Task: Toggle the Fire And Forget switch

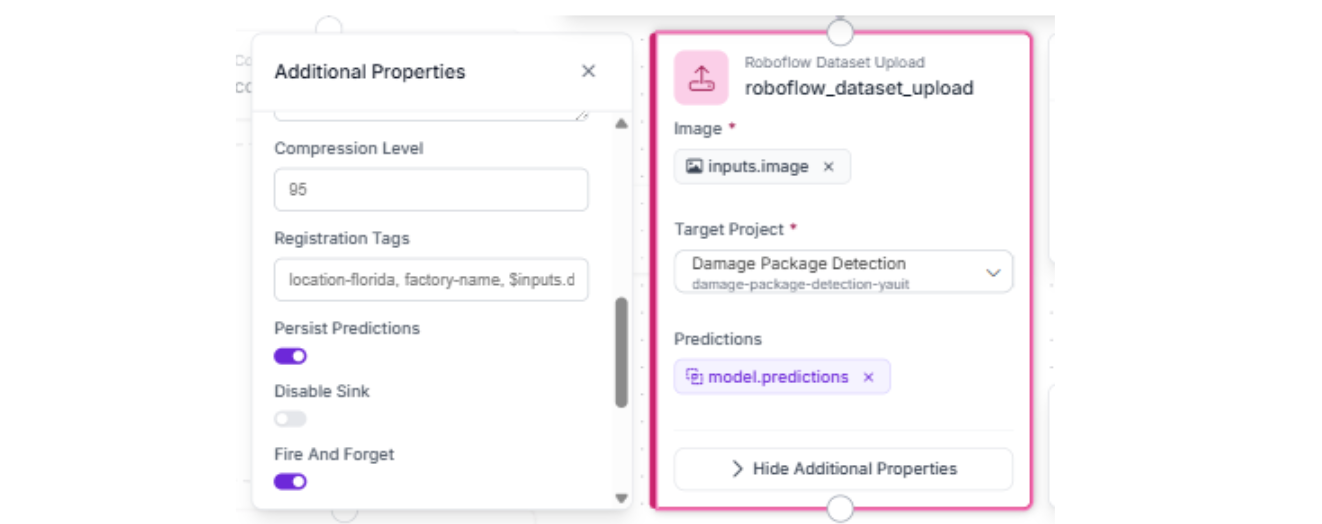Action: [x=290, y=482]
